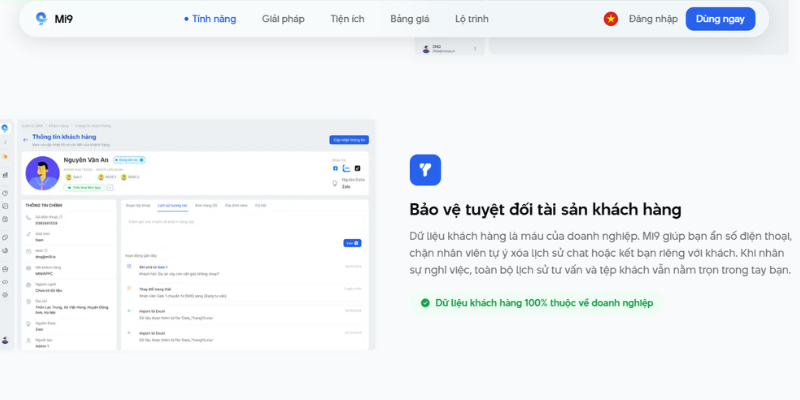Select the Lịch sử tương tác tab
The height and width of the screenshot is (400, 800).
[x=173, y=205]
